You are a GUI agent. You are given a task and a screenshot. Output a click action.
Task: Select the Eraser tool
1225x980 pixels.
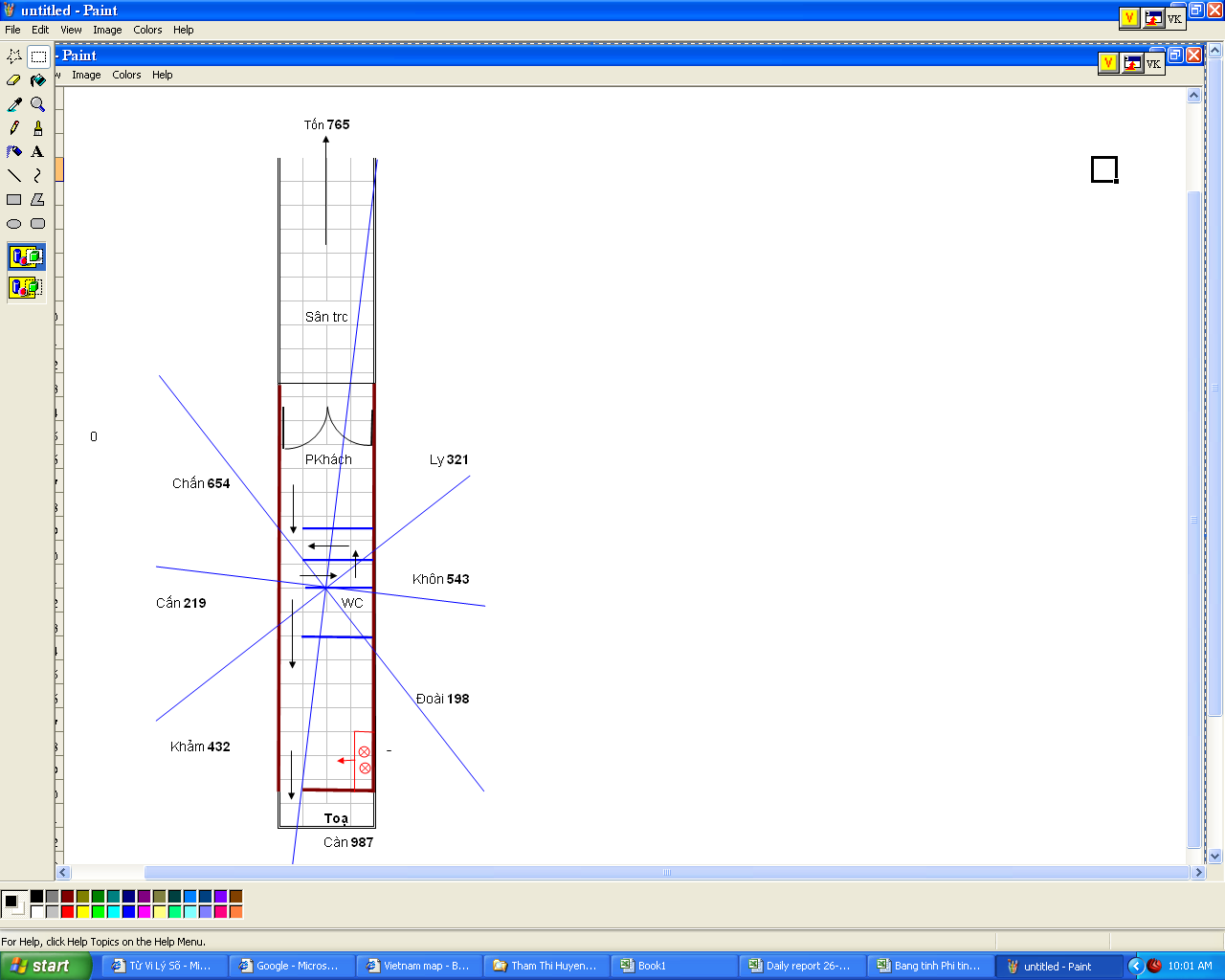tap(14, 80)
